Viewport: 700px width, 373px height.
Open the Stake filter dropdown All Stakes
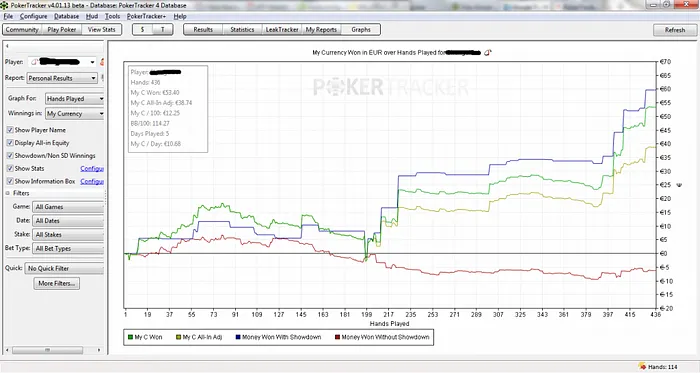[68, 235]
